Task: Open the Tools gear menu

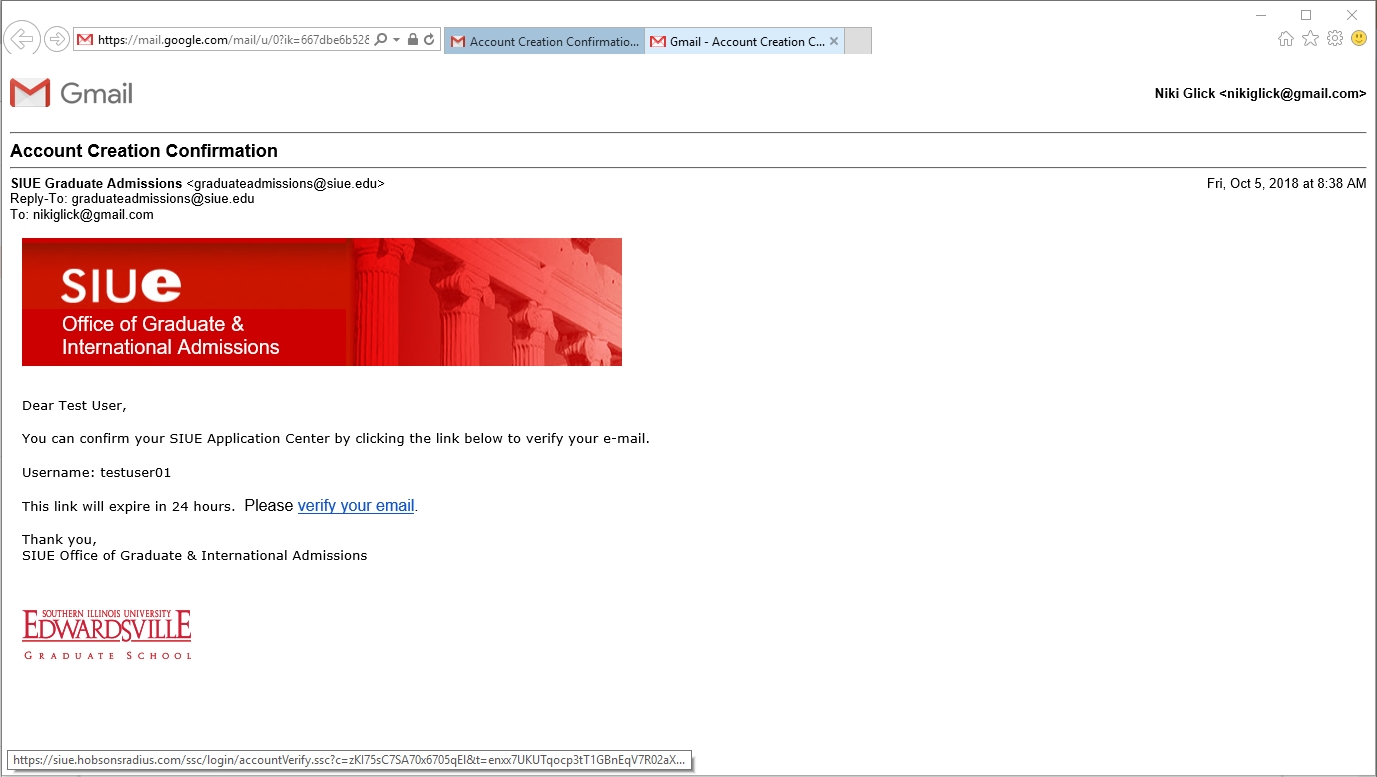Action: [1334, 39]
